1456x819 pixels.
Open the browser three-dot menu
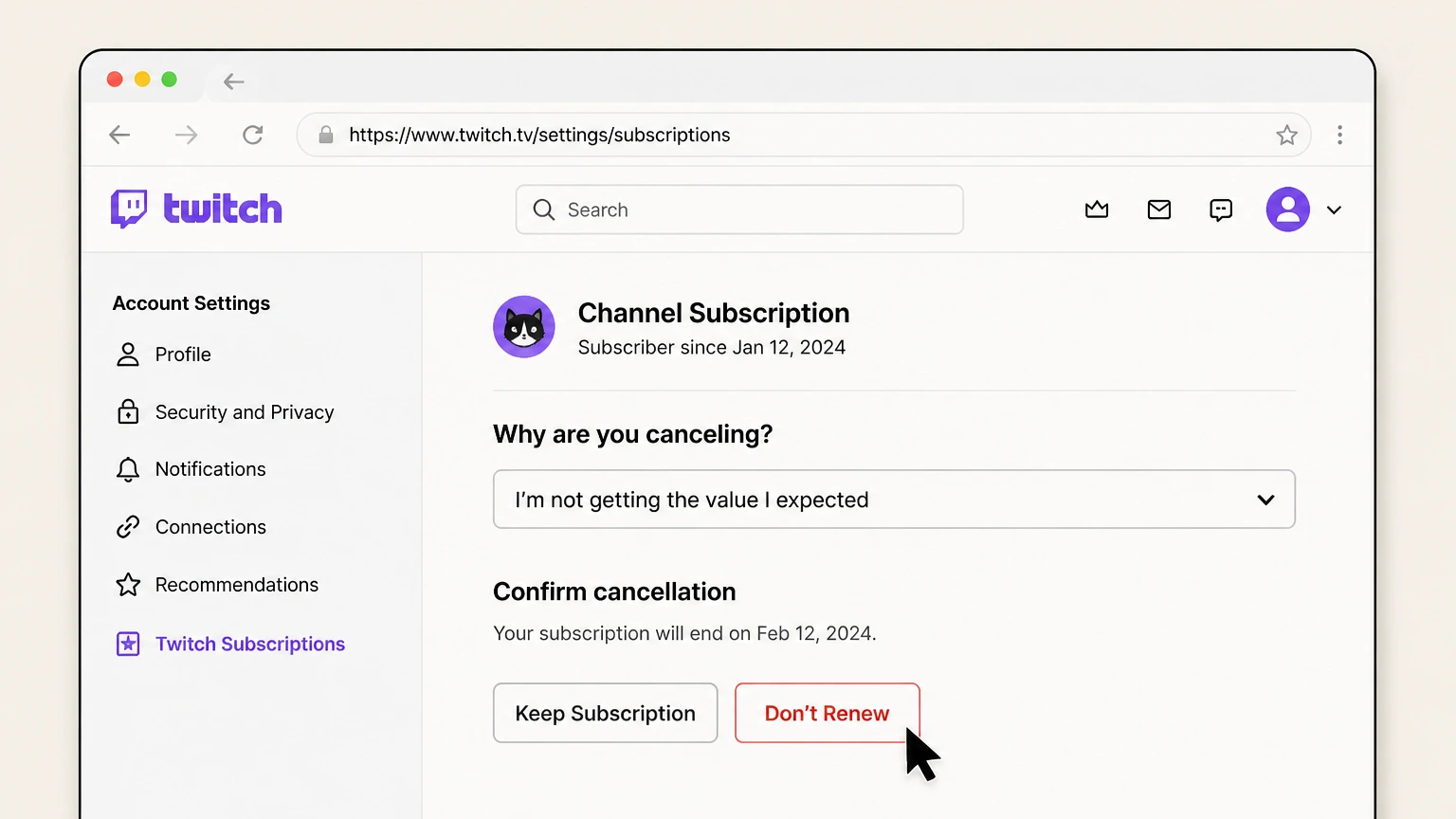coord(1339,135)
